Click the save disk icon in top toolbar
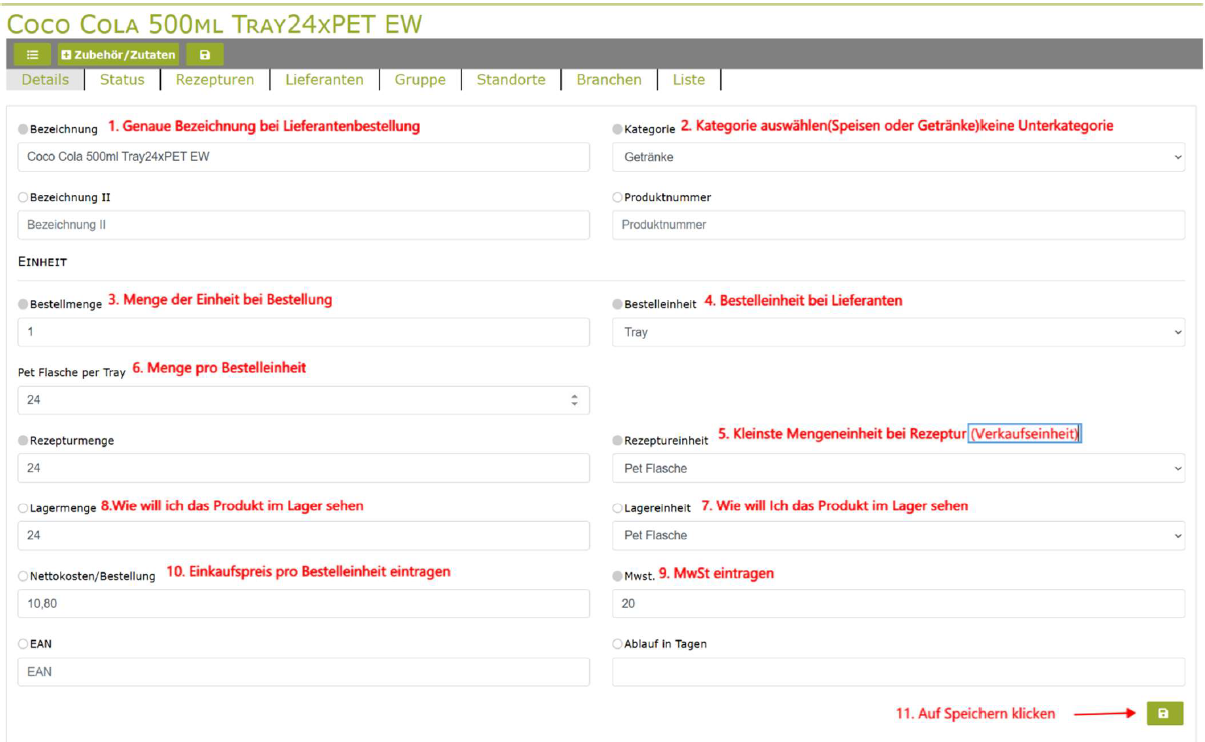 point(205,55)
